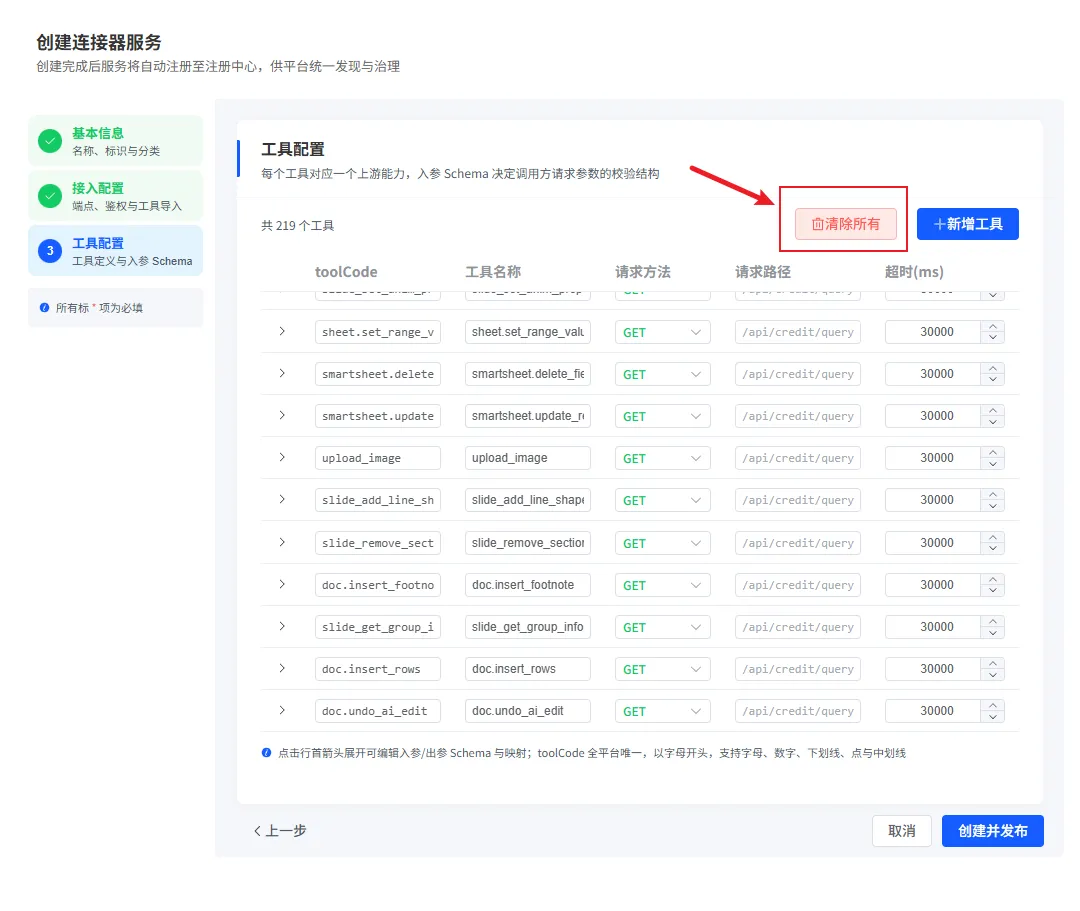The width and height of the screenshot is (1080, 911).
Task: Click the info icon beside 所有标 note
Action: 44,308
